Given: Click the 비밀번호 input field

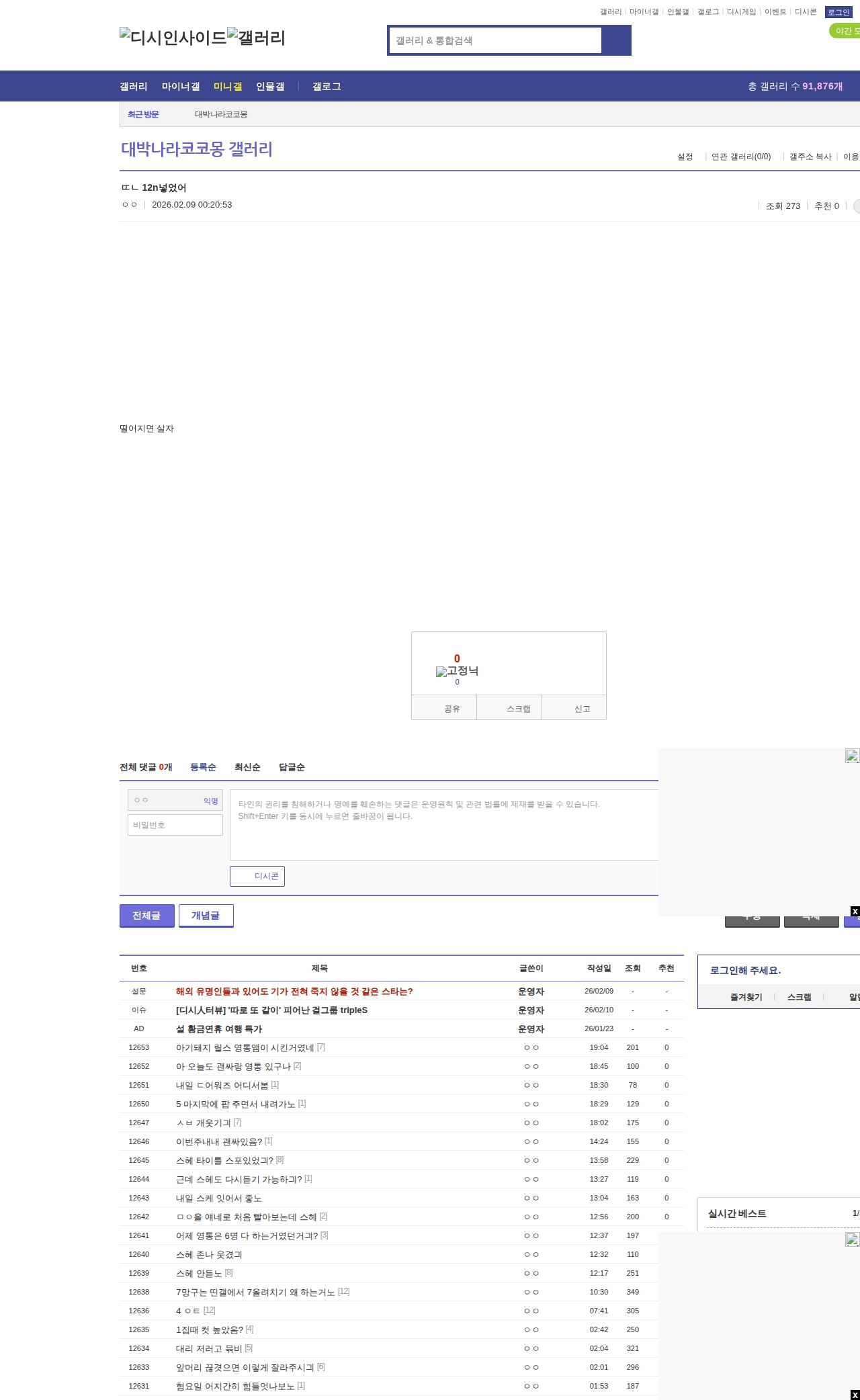Looking at the screenshot, I should (x=175, y=825).
